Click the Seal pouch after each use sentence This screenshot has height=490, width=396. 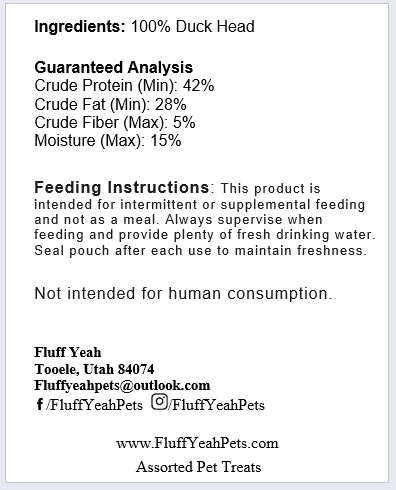coord(201,250)
